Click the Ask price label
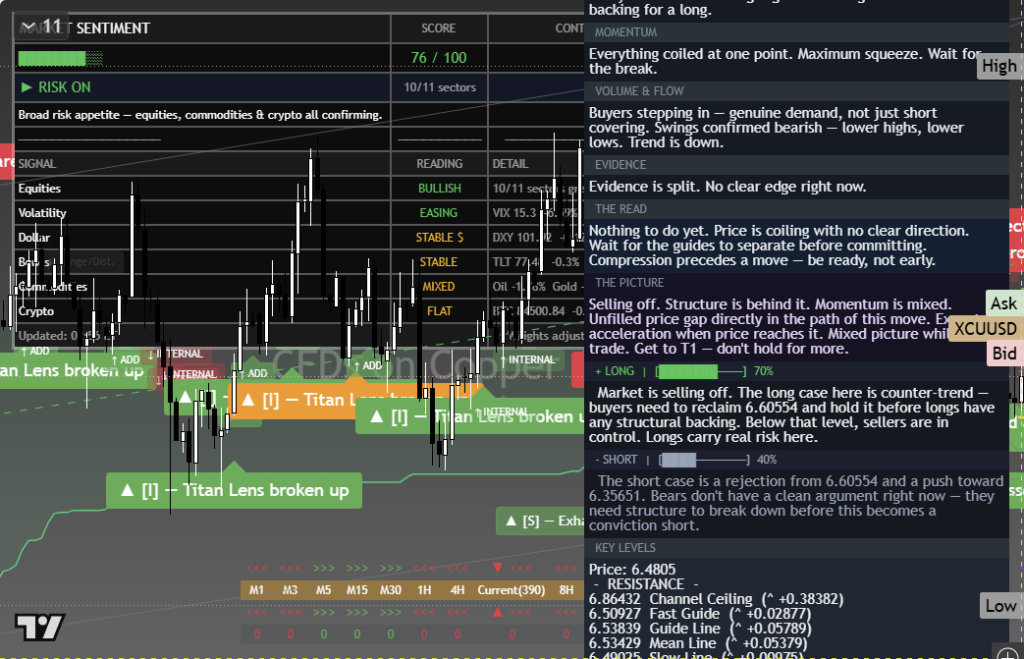1024x659 pixels. point(1003,303)
